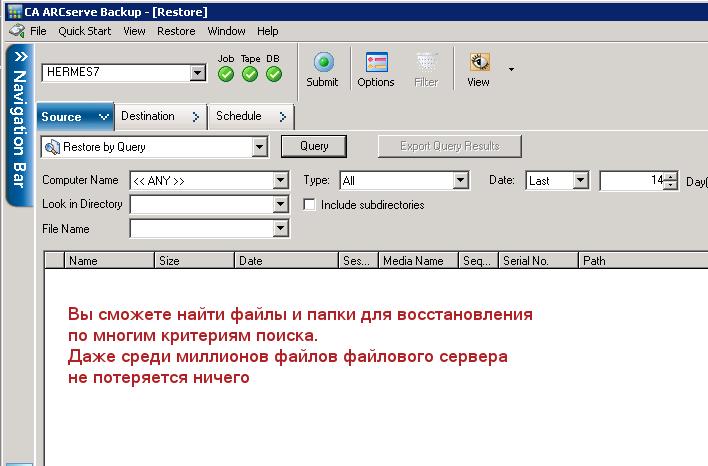This screenshot has width=708, height=466.
Task: Open the Restore menu
Action: 176,31
